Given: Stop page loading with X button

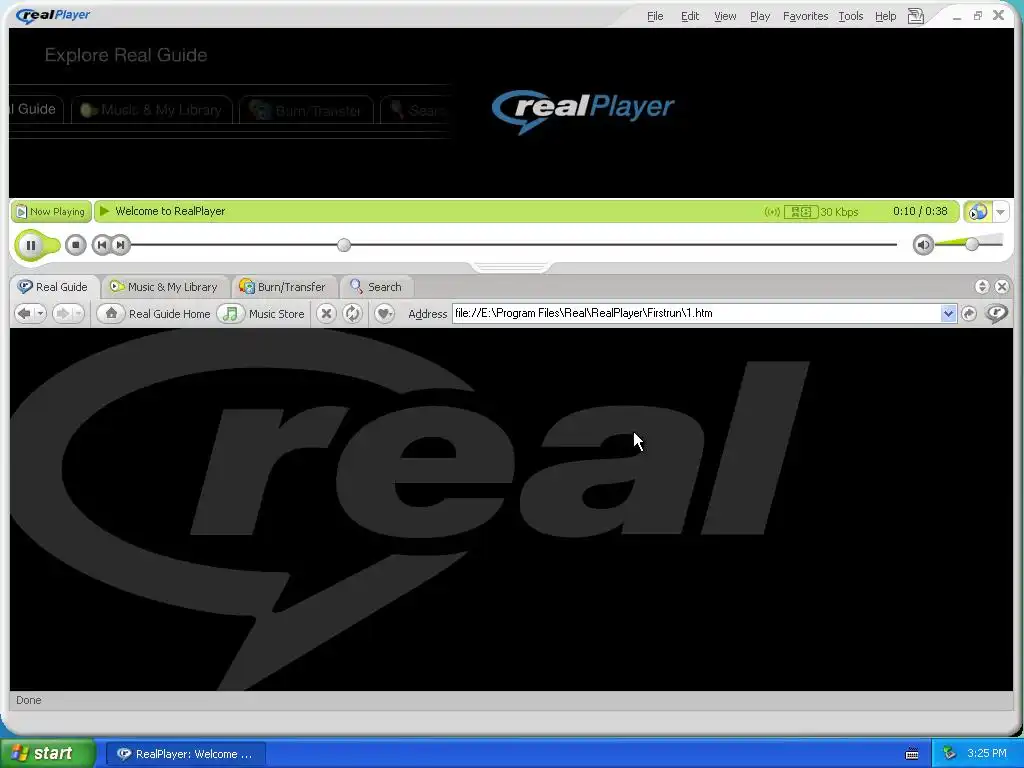Looking at the screenshot, I should click(326, 313).
